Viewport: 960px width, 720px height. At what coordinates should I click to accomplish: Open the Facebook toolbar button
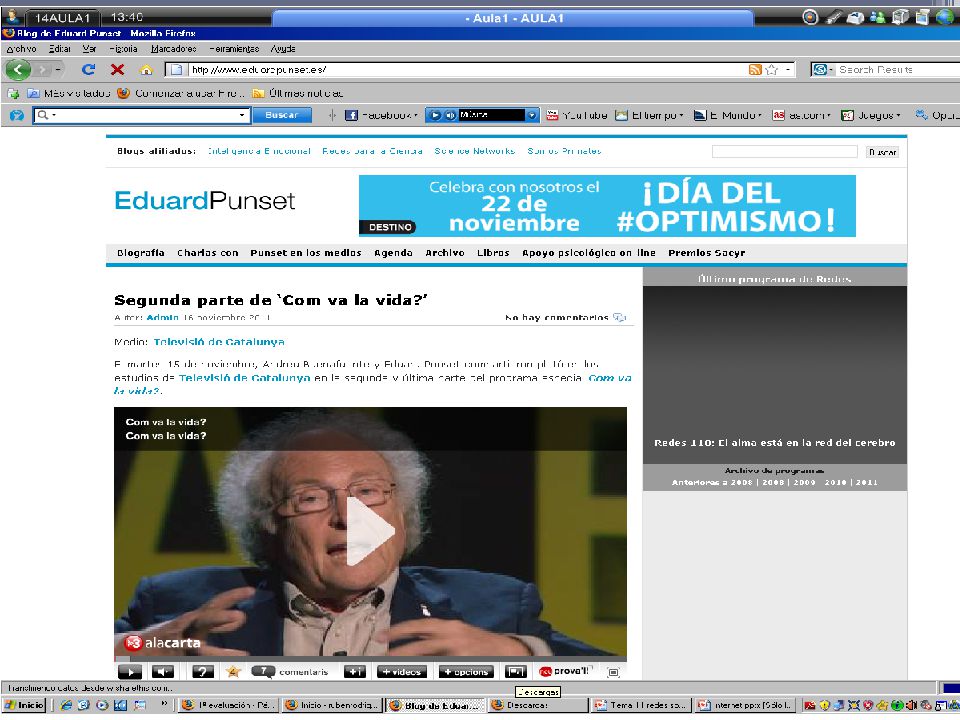(x=381, y=115)
